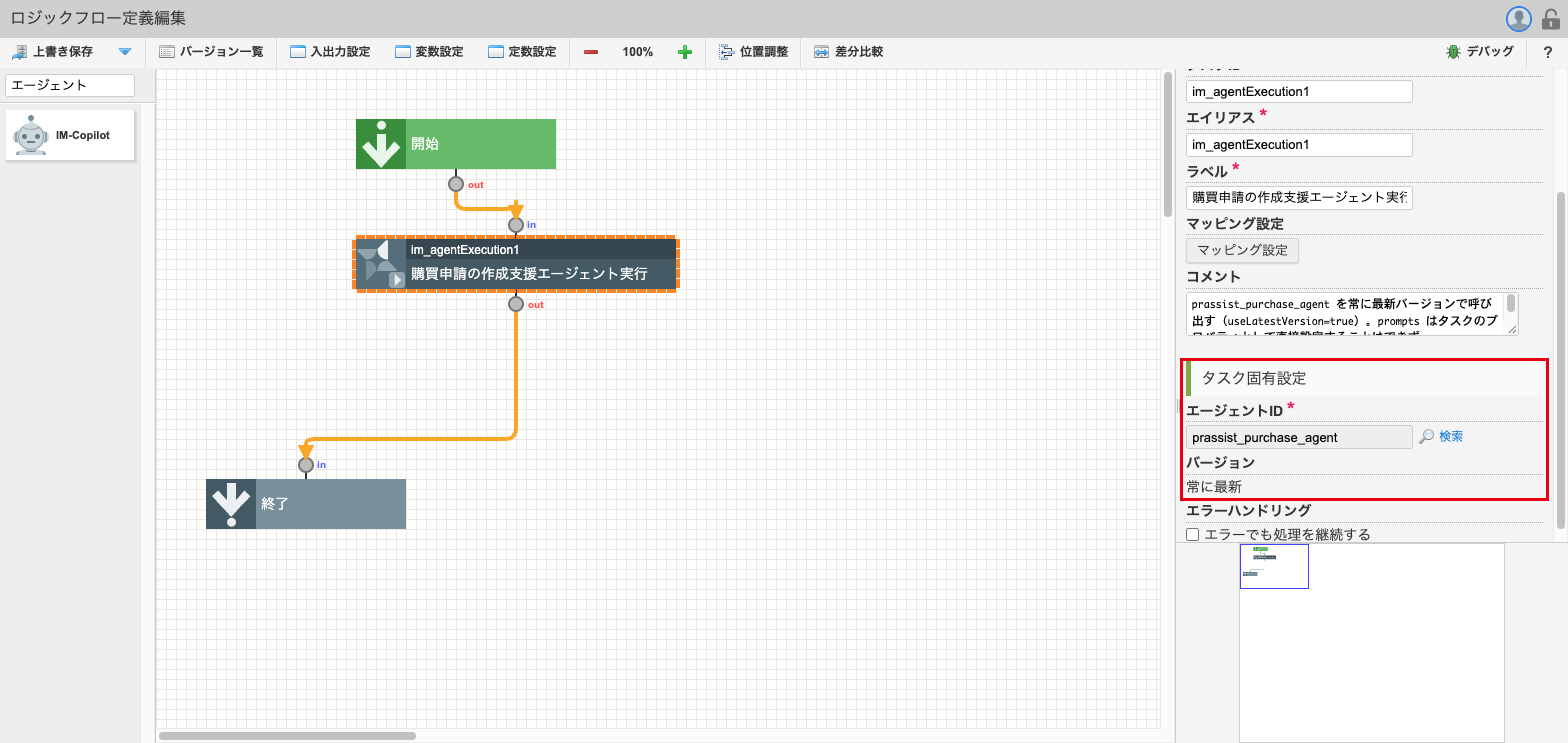Viewport: 1568px width, 743px height.
Task: Open 入出力設定 input/output settings
Action: tap(330, 52)
